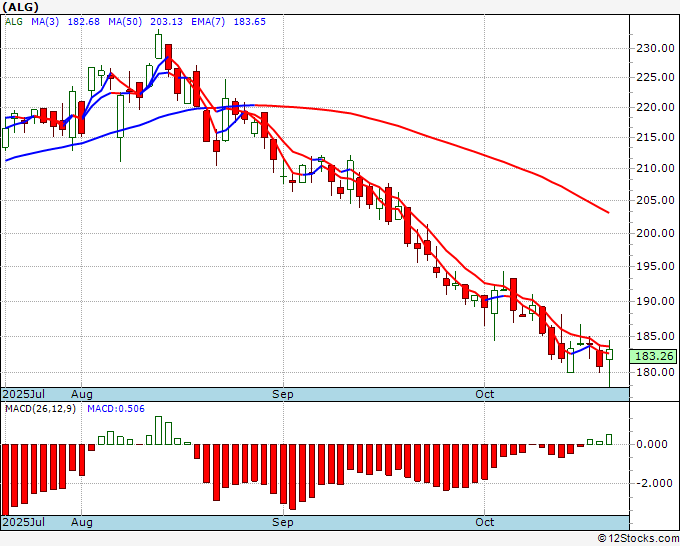
Task: Click the 2025Jul label on price timeline
Action: [24, 394]
